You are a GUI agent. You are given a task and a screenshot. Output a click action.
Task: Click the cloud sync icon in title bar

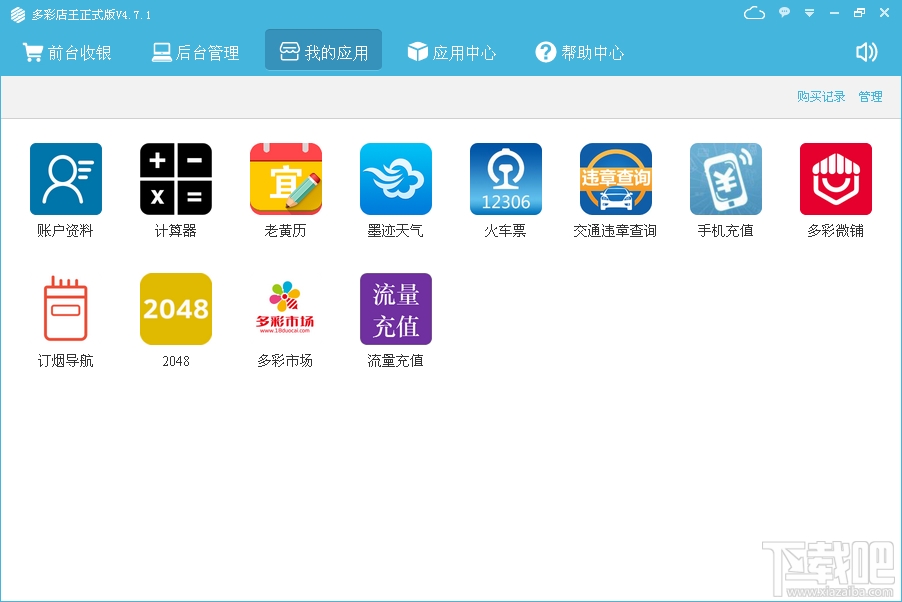click(754, 13)
